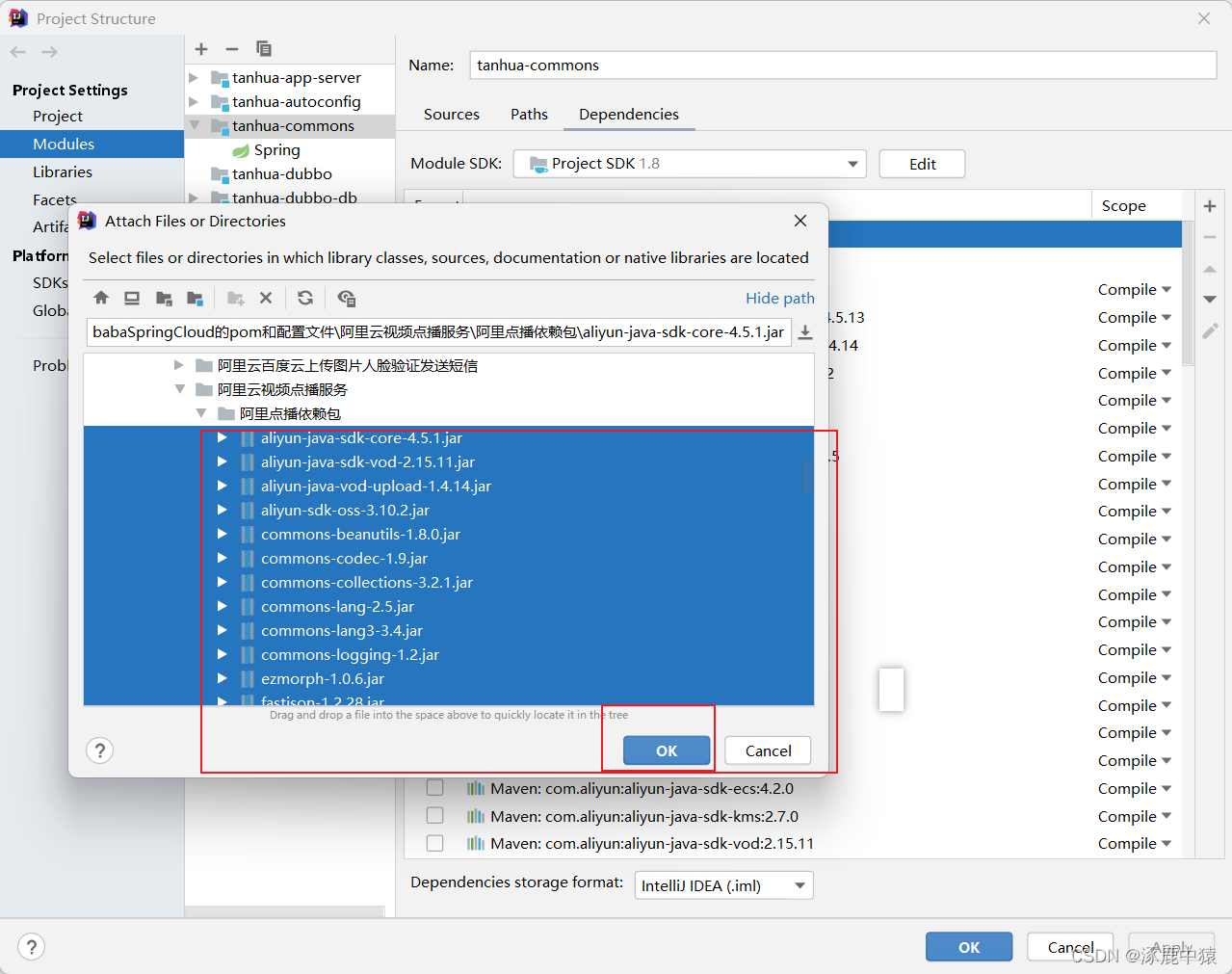Select ezmorph-1.0.6.jar row
1232x974 pixels.
coord(449,678)
